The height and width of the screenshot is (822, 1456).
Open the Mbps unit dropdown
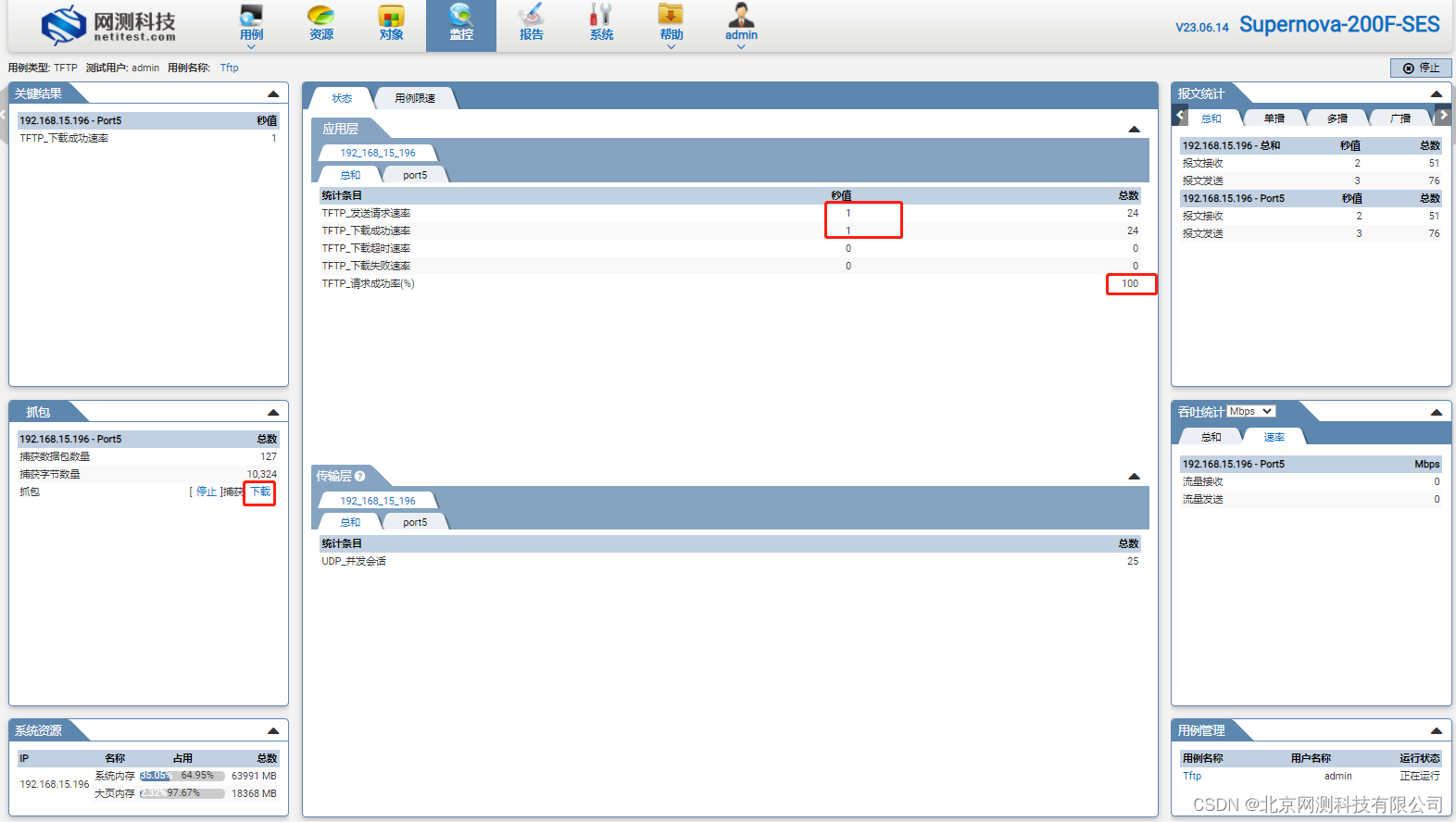tap(1251, 411)
